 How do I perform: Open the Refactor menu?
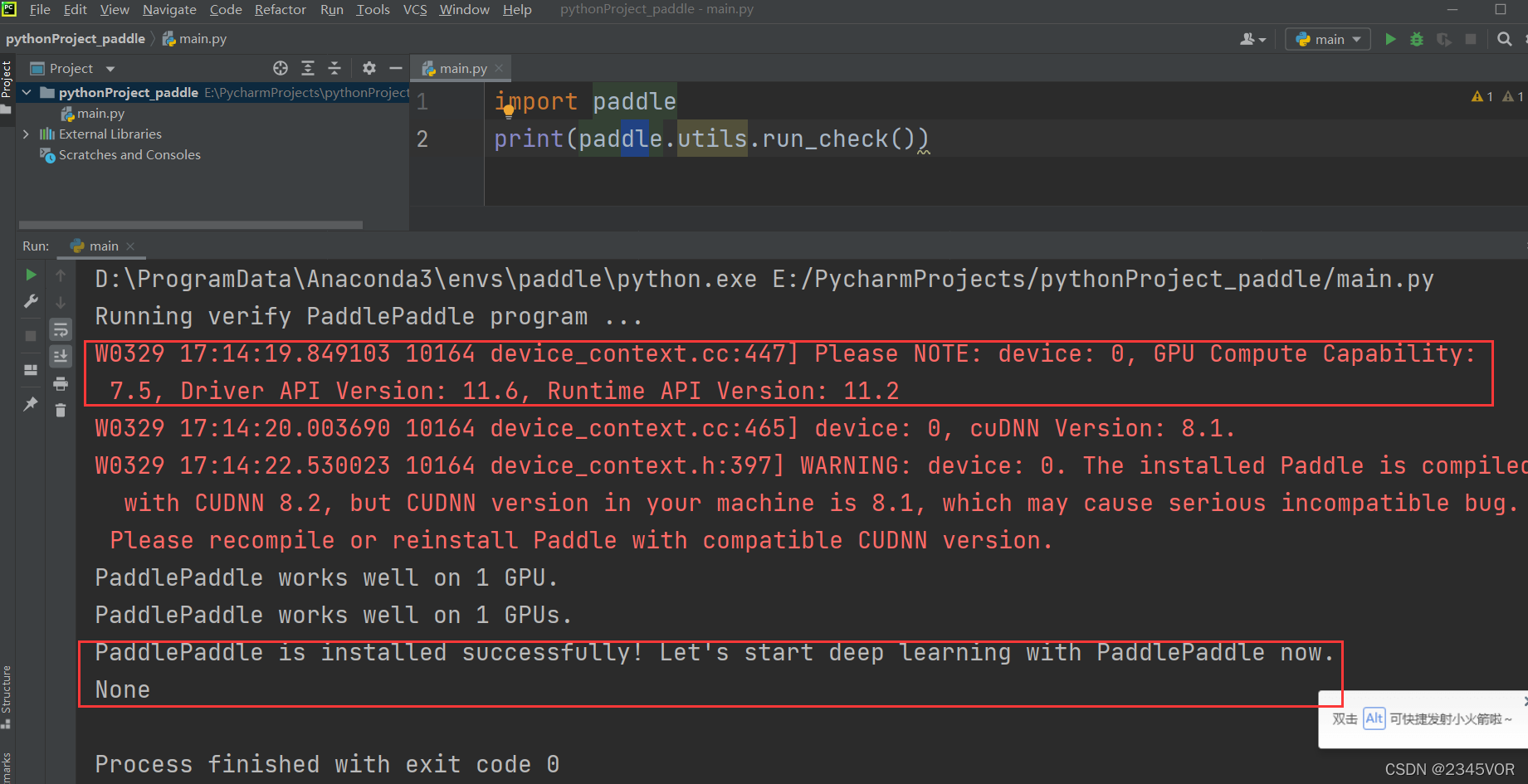[280, 9]
